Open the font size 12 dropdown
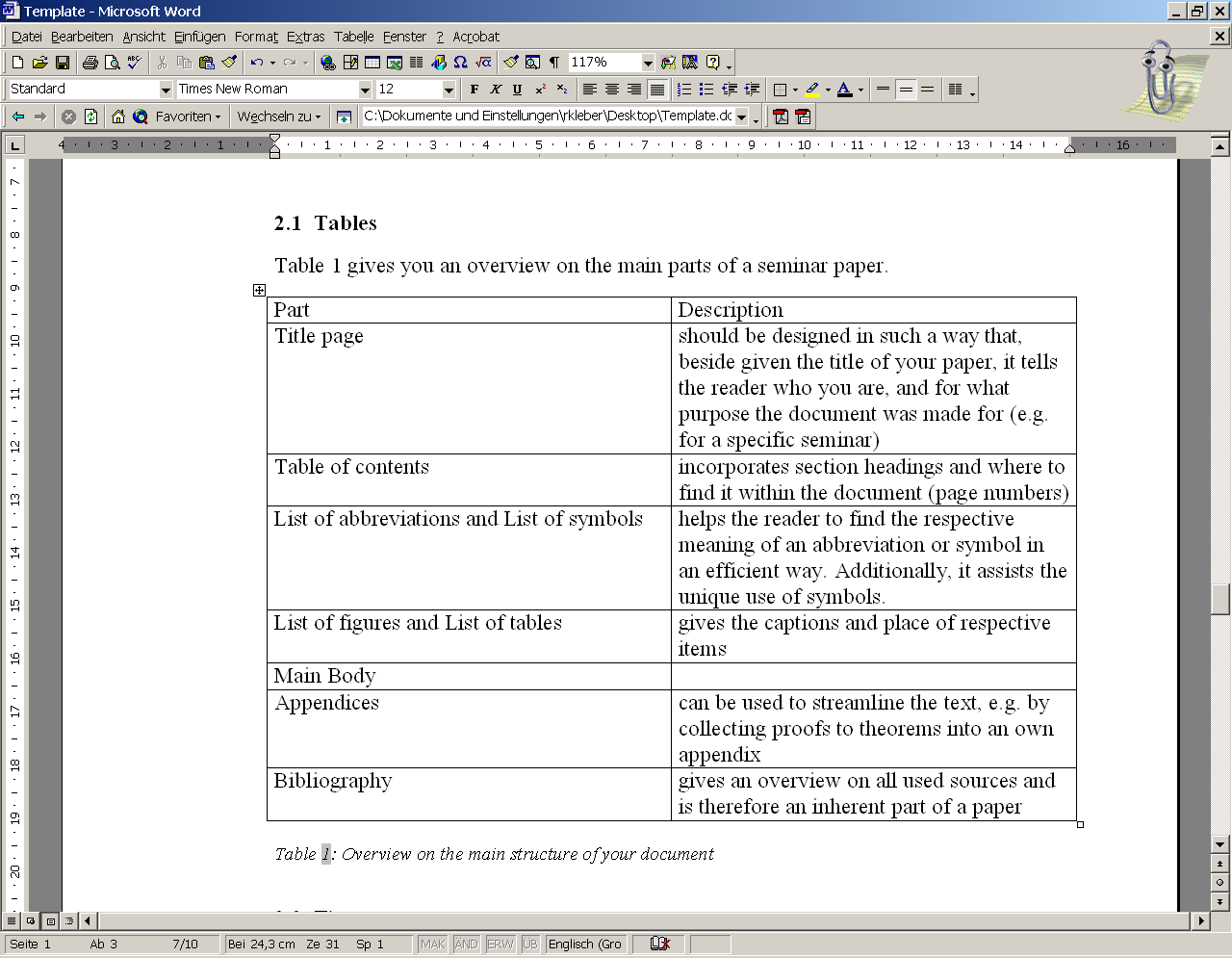The width and height of the screenshot is (1232, 958). pyautogui.click(x=449, y=90)
